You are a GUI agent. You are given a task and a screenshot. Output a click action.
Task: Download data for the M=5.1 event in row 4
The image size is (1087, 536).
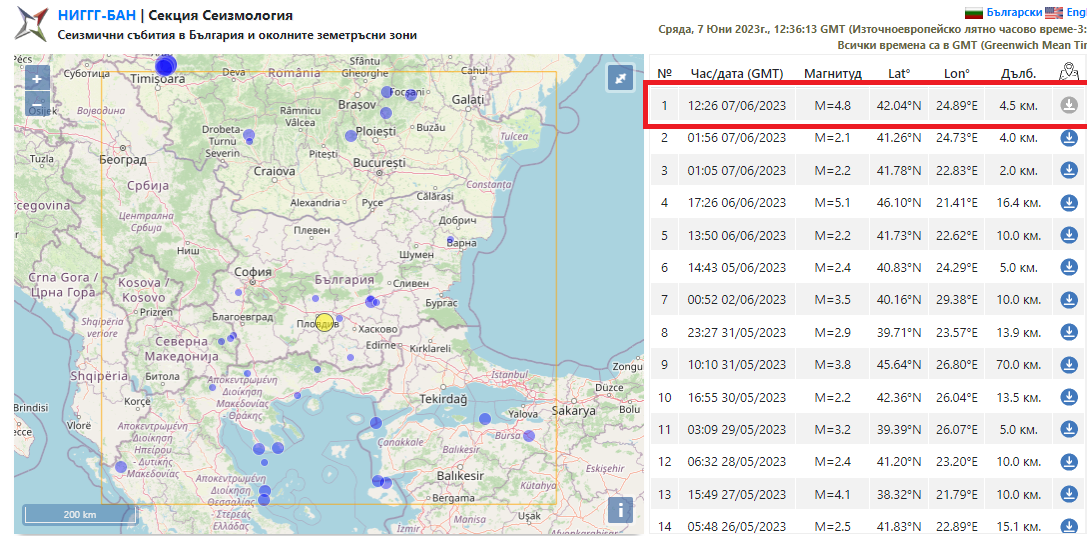1069,203
